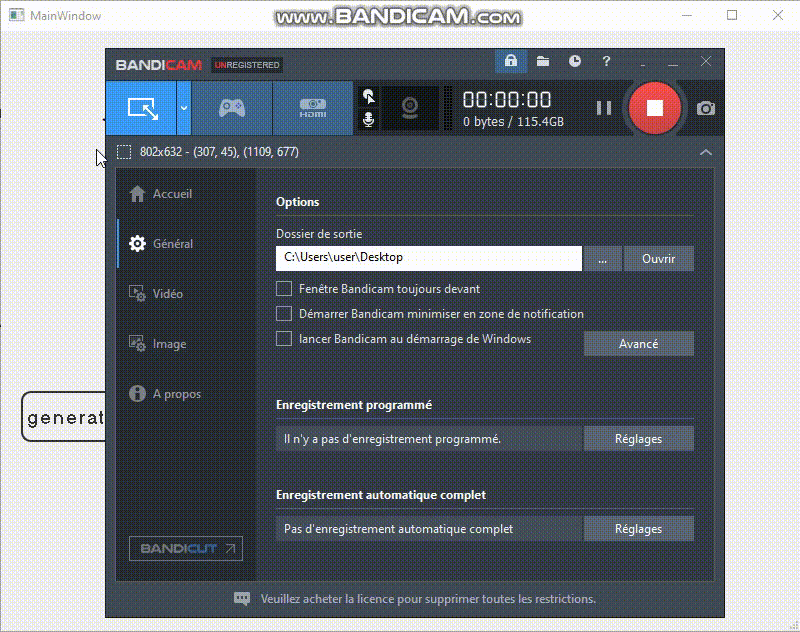Enable Fenêtre Bandicam toujours devant
The width and height of the screenshot is (800, 632).
(x=284, y=289)
